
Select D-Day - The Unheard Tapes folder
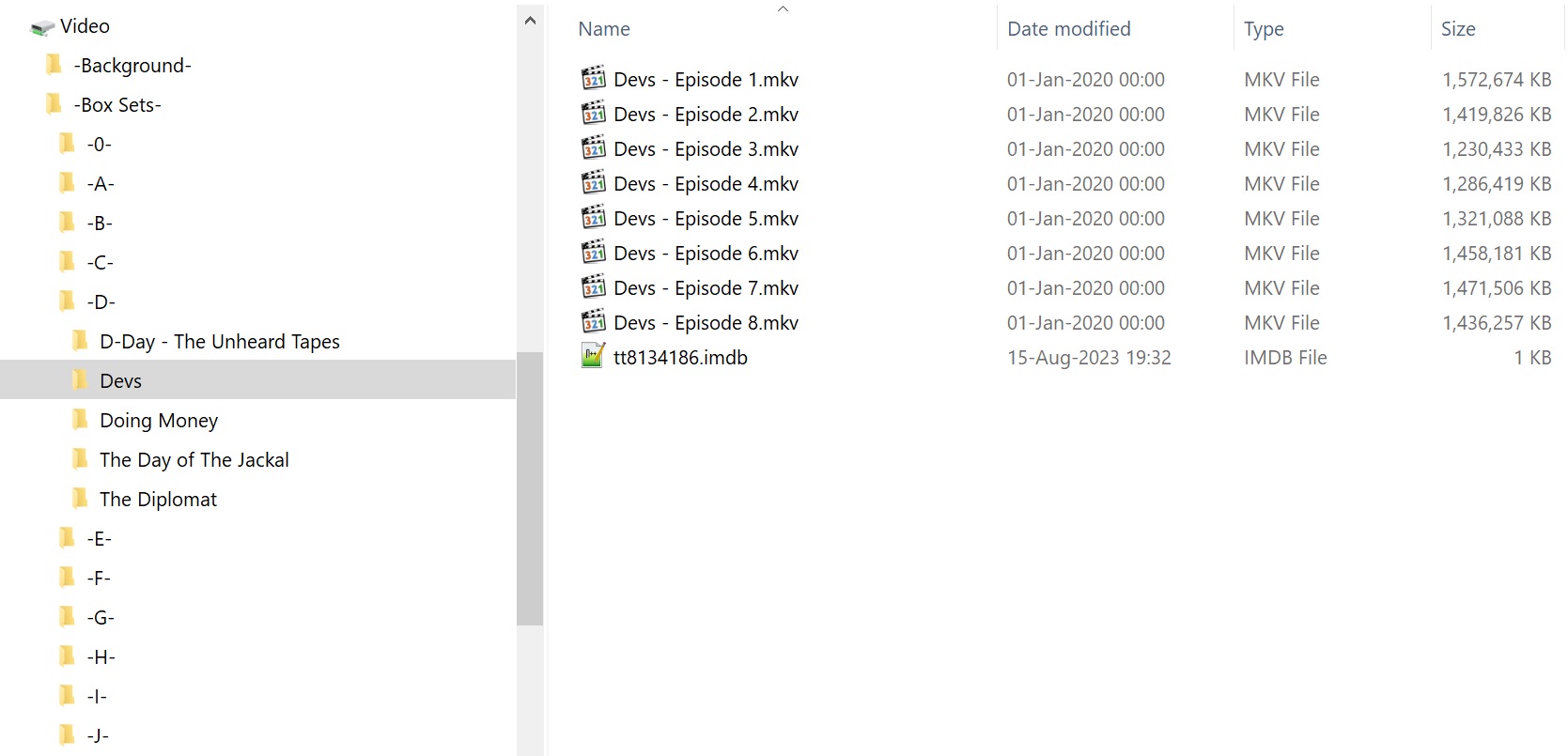click(x=220, y=342)
